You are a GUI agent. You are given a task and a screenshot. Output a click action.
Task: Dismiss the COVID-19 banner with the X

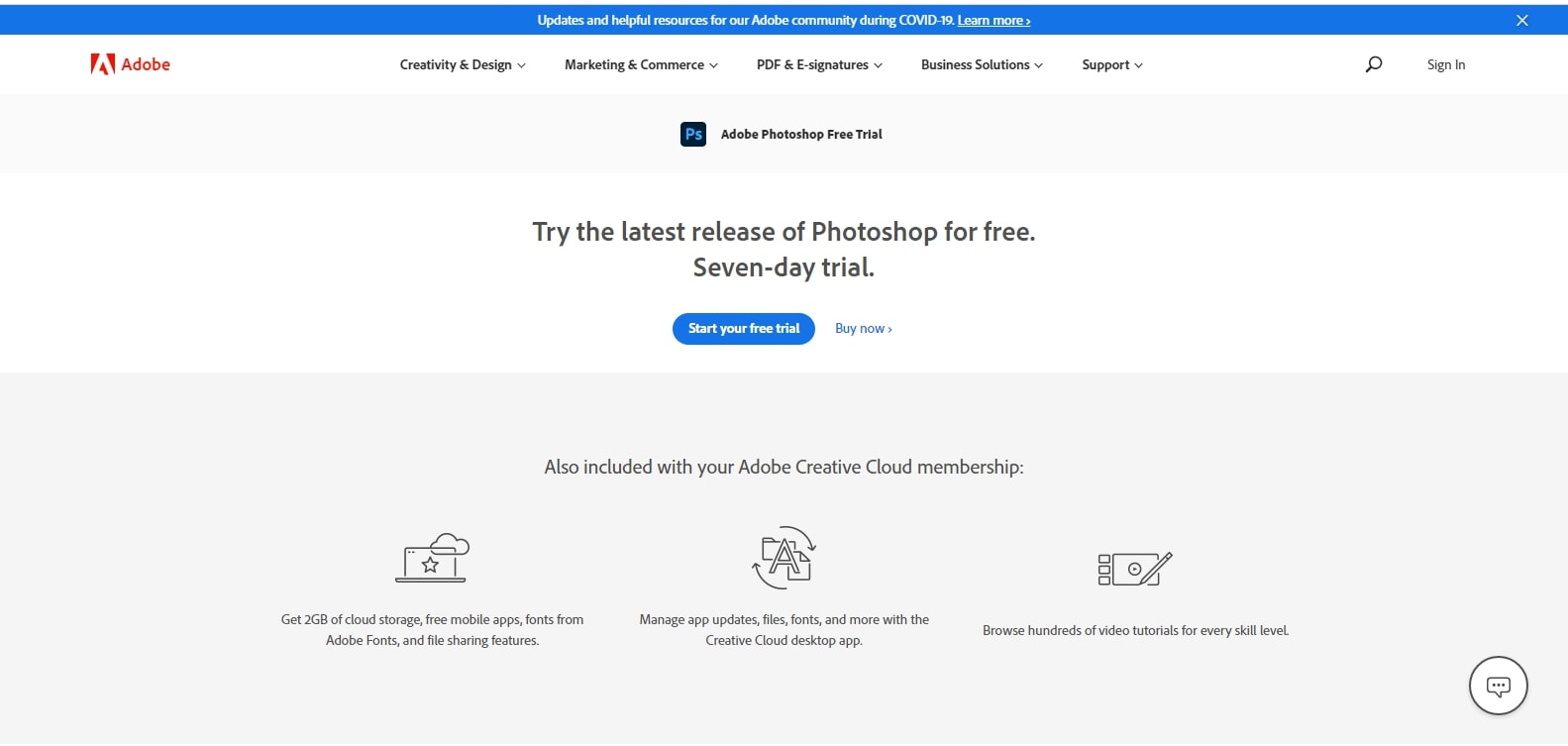coord(1522,20)
